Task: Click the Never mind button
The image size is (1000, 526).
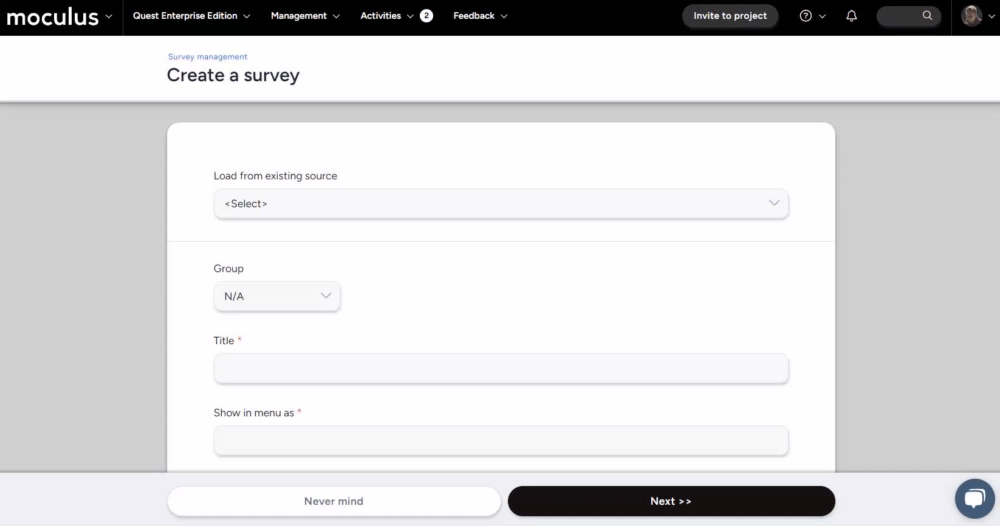Action: (334, 501)
